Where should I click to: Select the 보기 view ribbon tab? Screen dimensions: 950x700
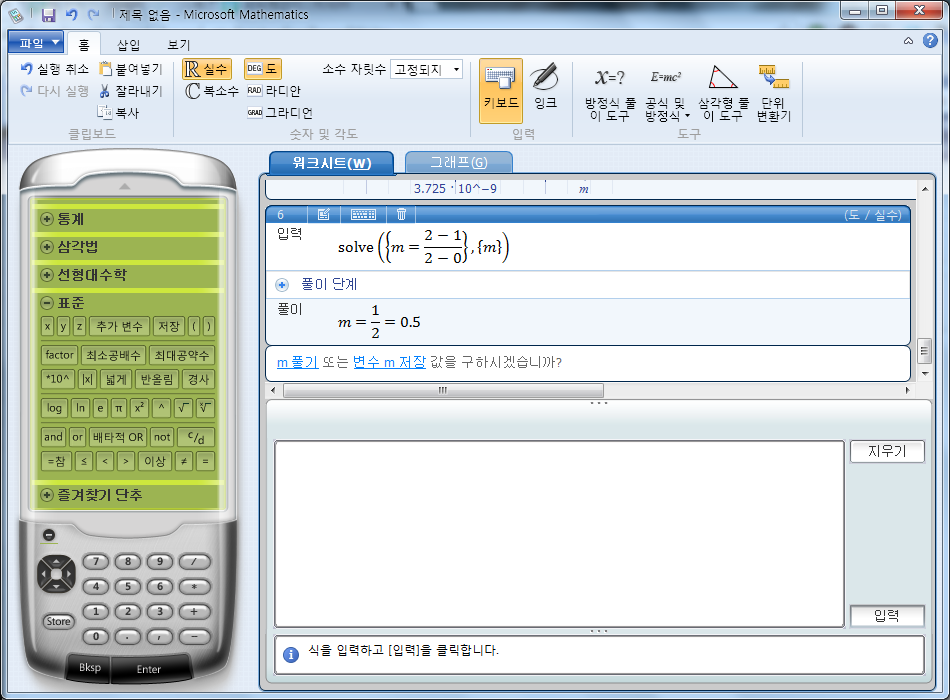pyautogui.click(x=179, y=44)
